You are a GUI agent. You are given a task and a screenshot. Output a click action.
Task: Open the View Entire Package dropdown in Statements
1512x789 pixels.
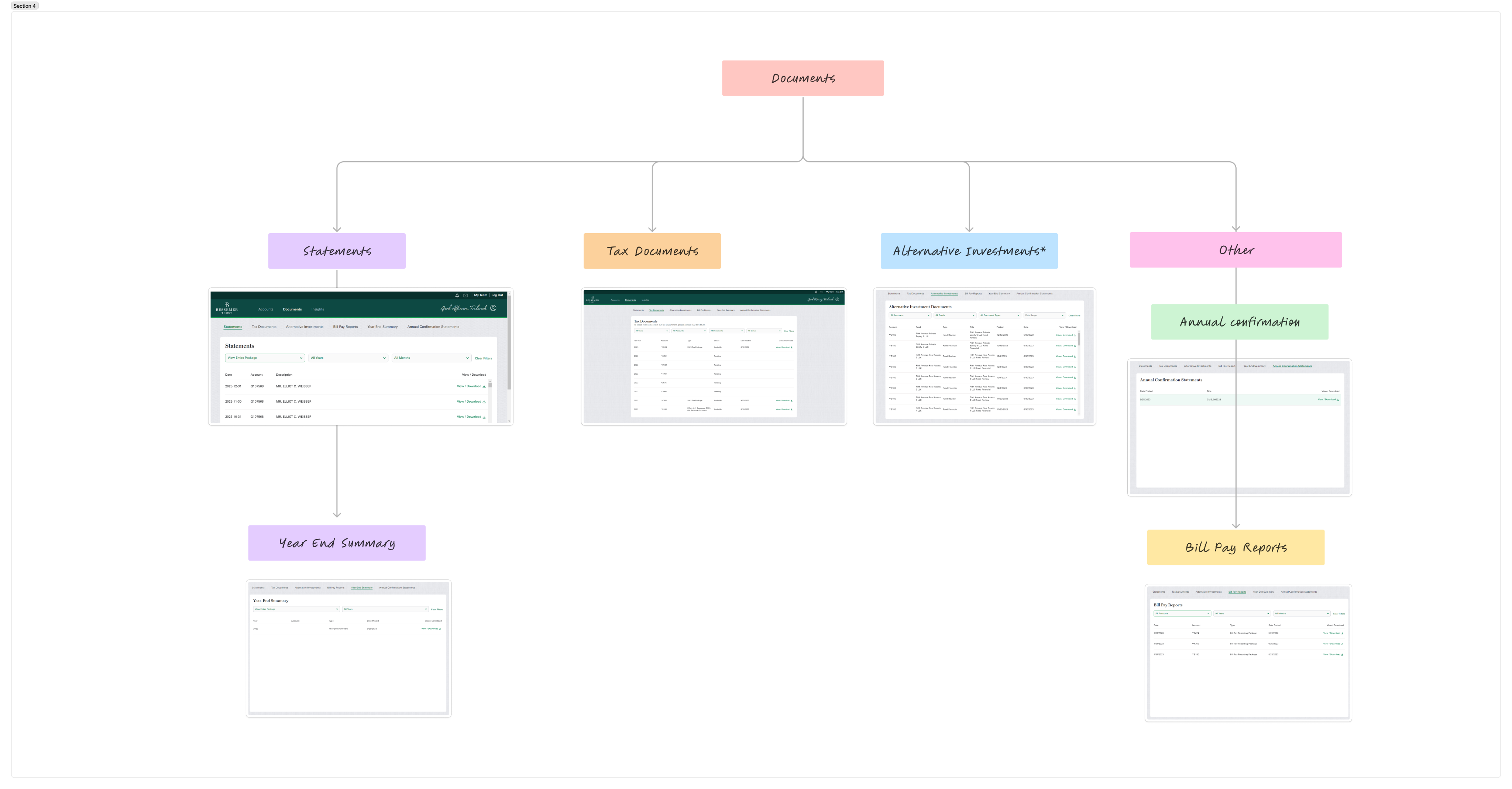(x=265, y=358)
